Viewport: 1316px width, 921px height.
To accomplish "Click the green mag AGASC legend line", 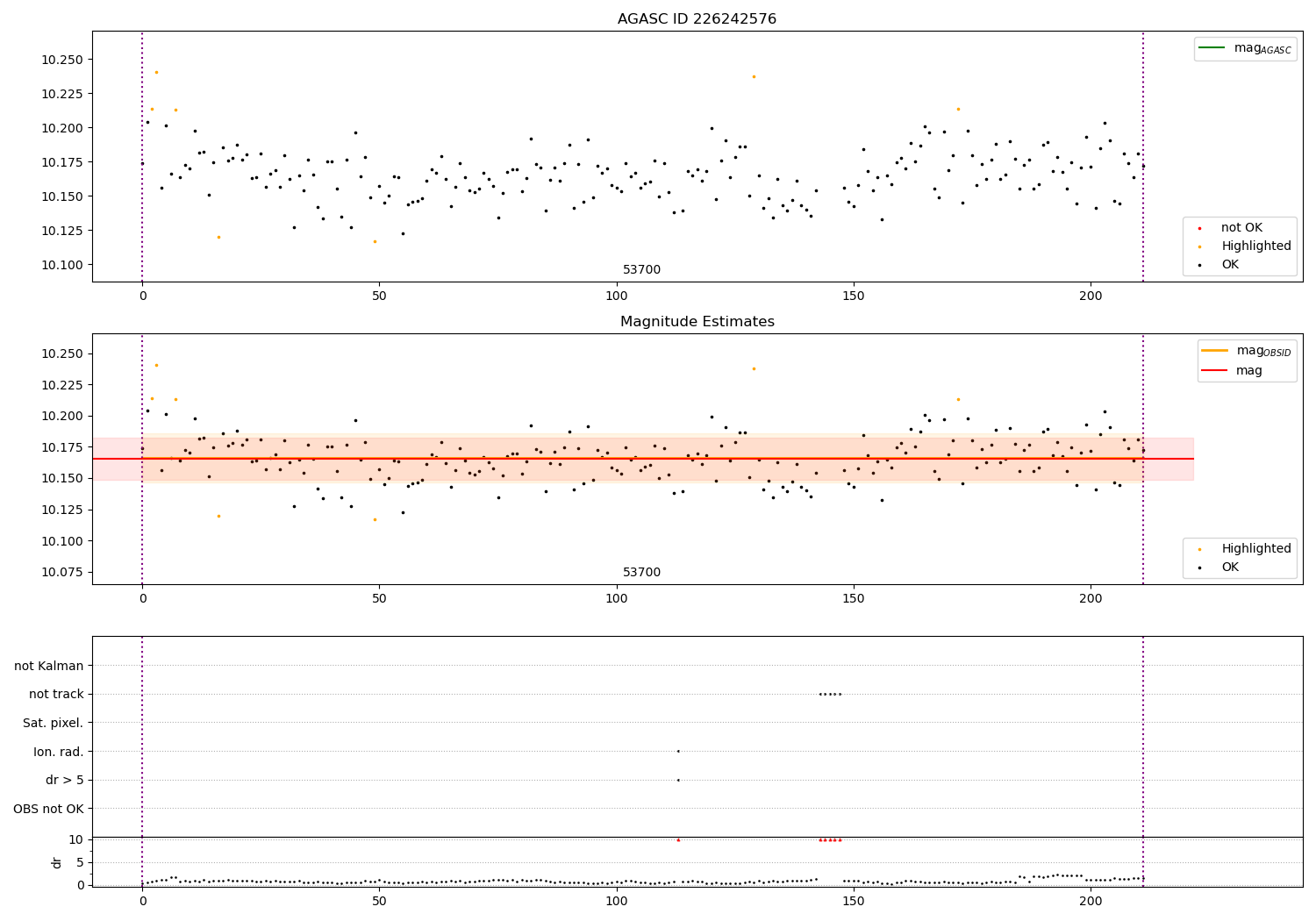I will coord(1212,48).
